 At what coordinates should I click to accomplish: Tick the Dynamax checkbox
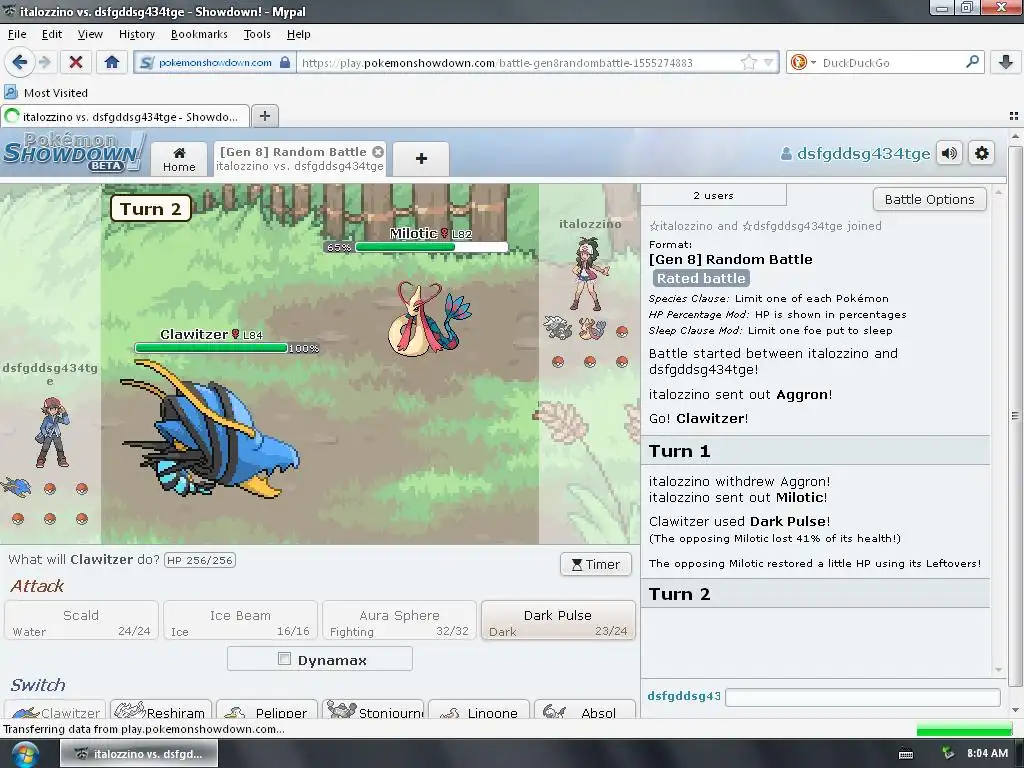pos(284,659)
